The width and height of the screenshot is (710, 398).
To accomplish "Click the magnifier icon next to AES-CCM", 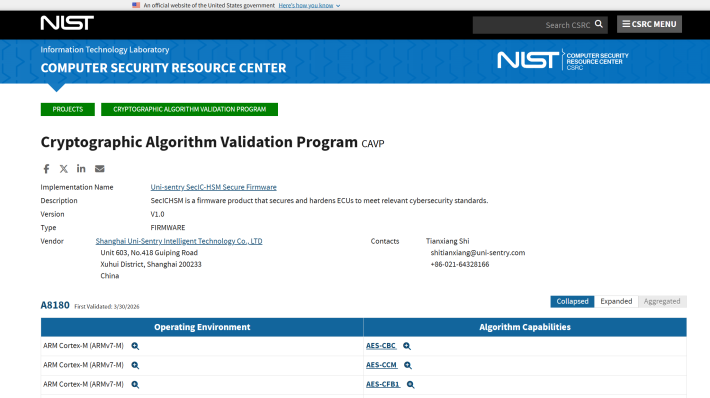I will pyautogui.click(x=408, y=365).
